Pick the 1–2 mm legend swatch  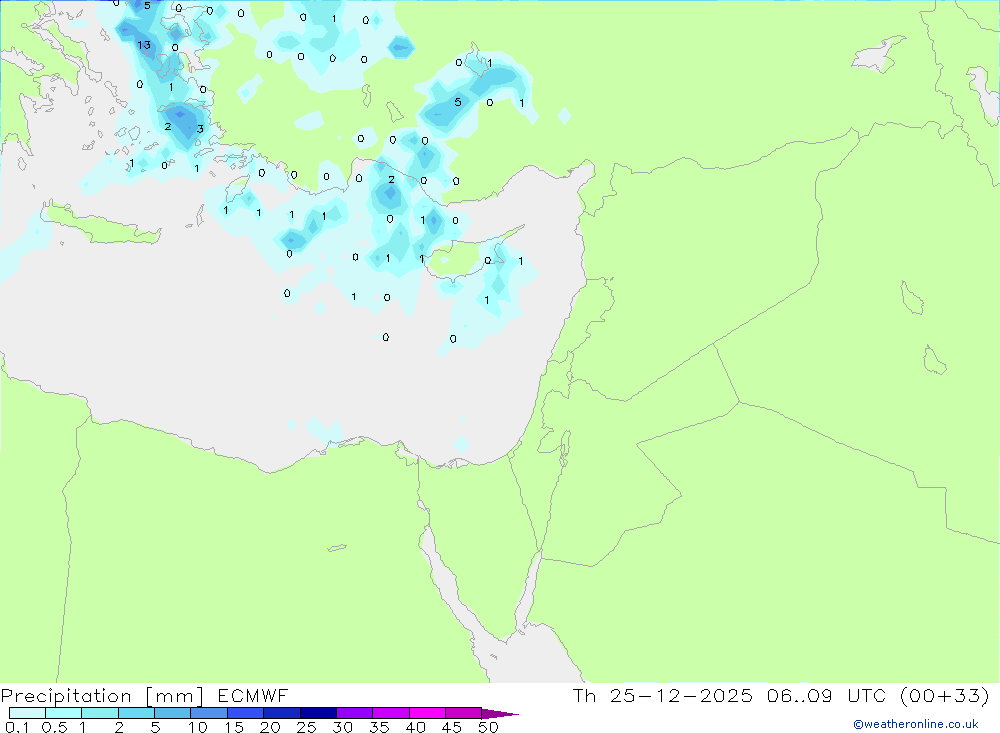pyautogui.click(x=100, y=713)
